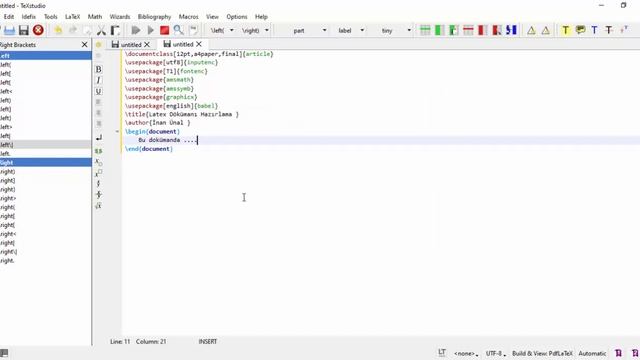Screen dimensions: 640x360
Task: Click the highlighted right group header row
Action: click(46, 162)
